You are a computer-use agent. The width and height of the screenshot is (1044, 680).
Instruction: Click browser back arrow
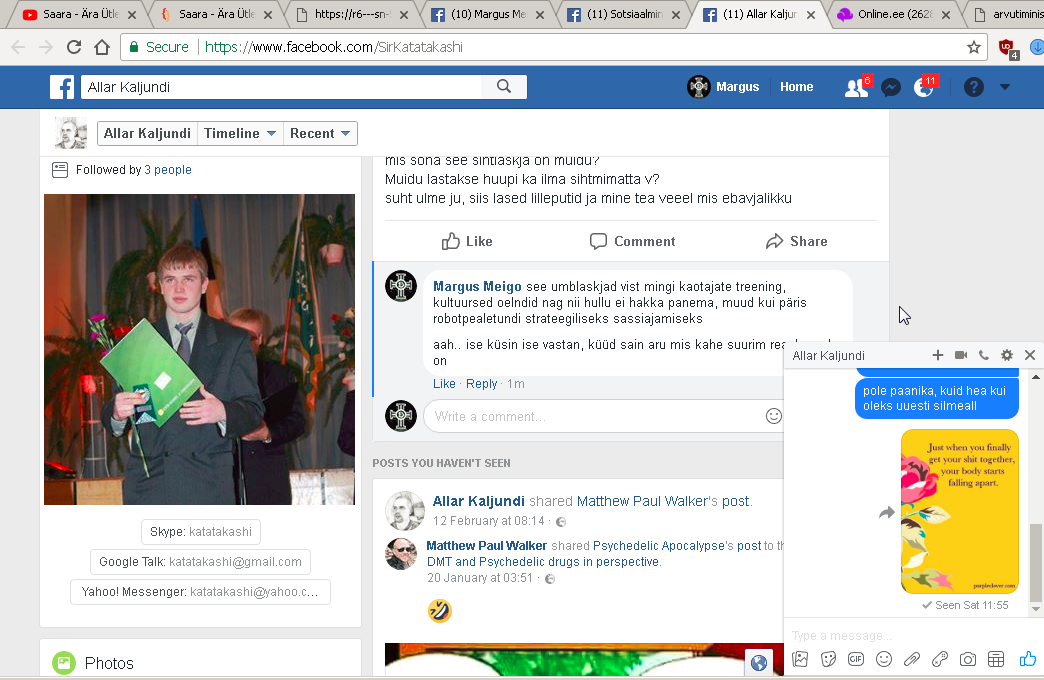click(x=19, y=47)
